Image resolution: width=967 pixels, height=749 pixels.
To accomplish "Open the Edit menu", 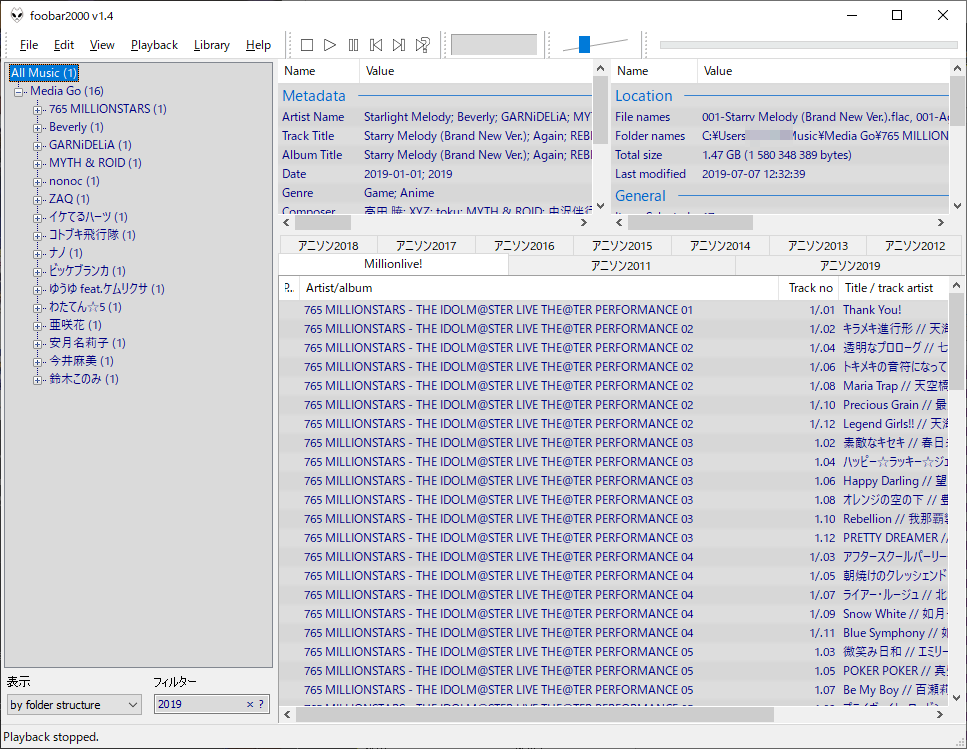I will click(64, 45).
